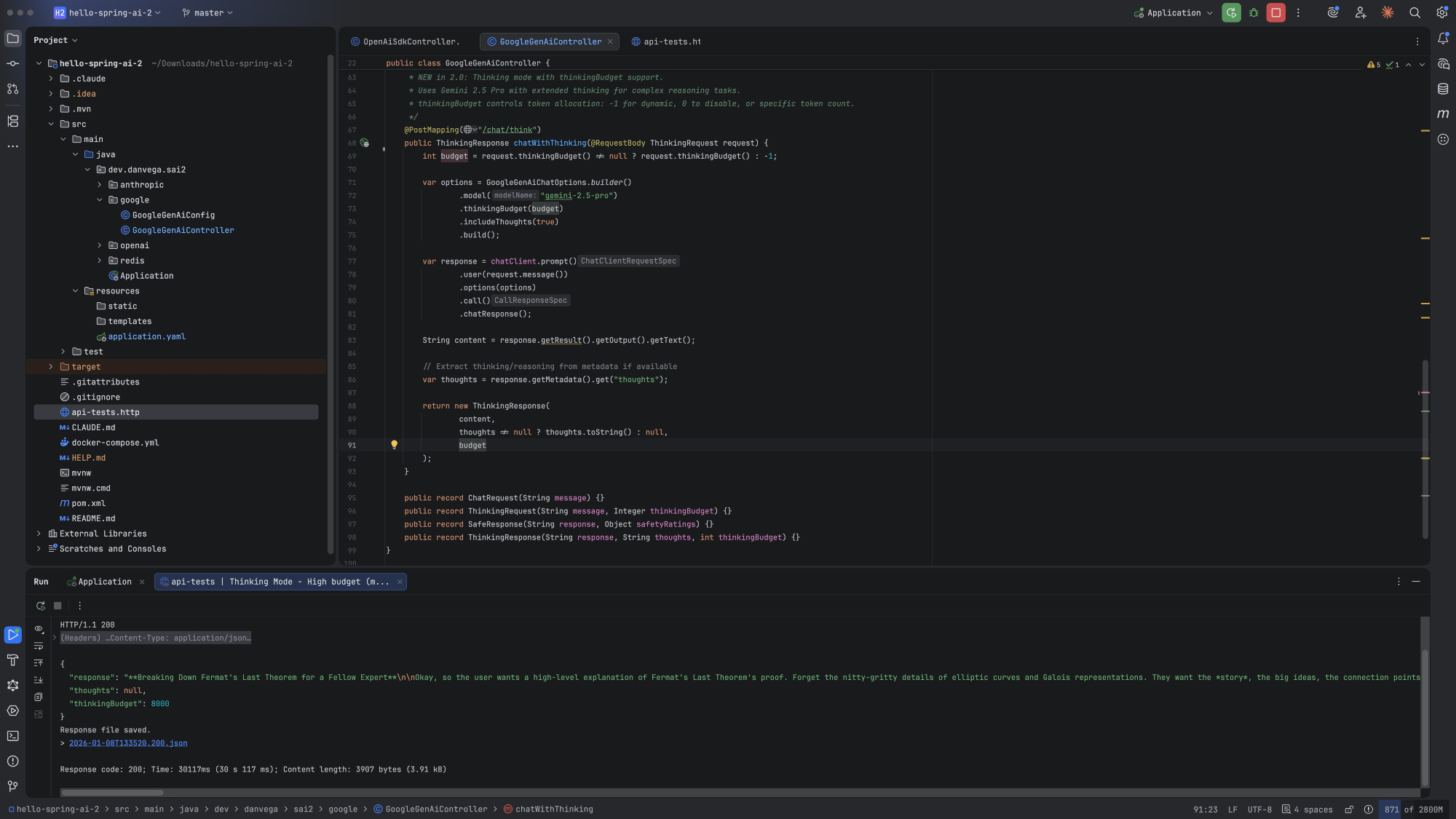Viewport: 1456px width, 819px height.
Task: Open the master branch dropdown
Action: 207,12
